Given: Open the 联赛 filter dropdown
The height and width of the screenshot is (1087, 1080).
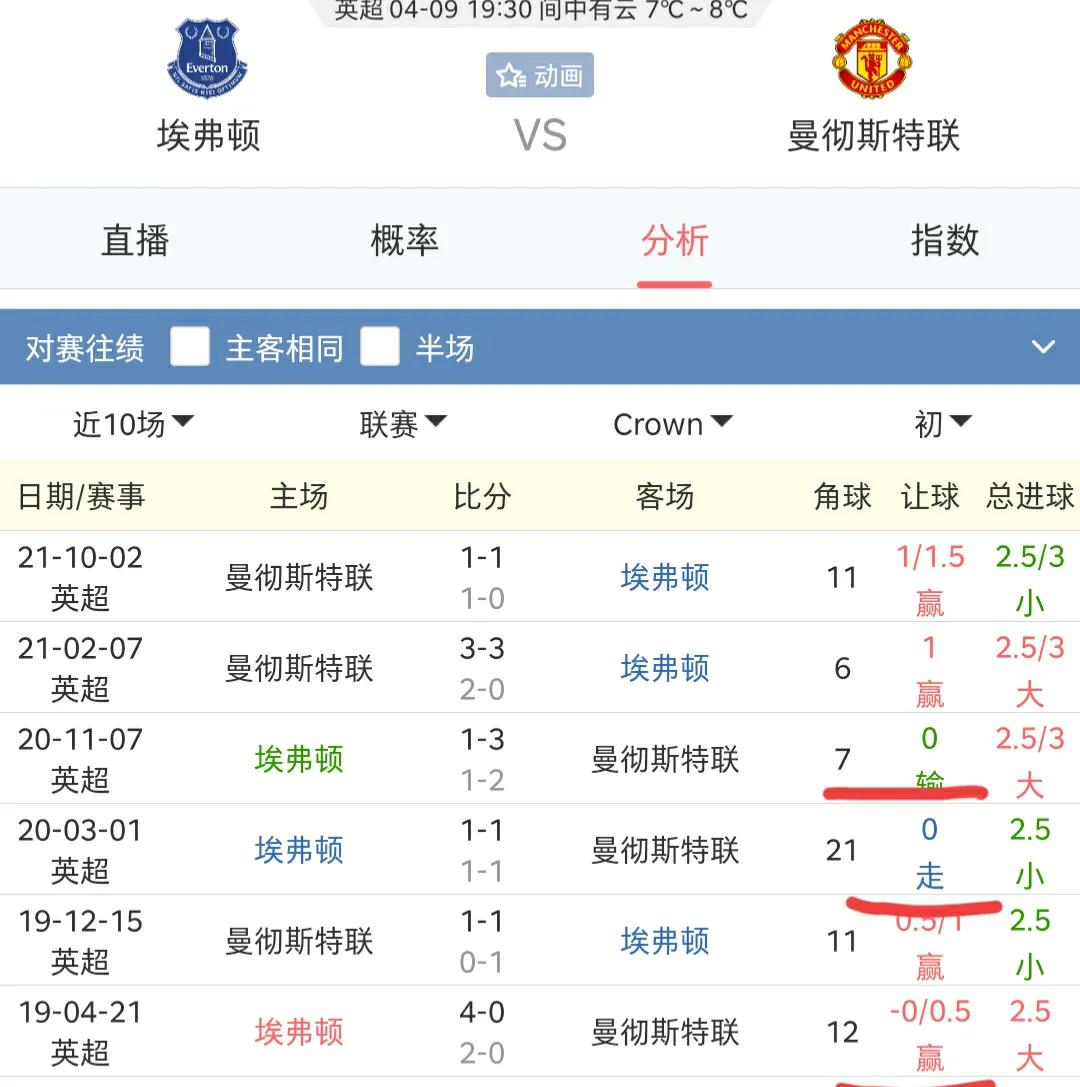Looking at the screenshot, I should 403,424.
